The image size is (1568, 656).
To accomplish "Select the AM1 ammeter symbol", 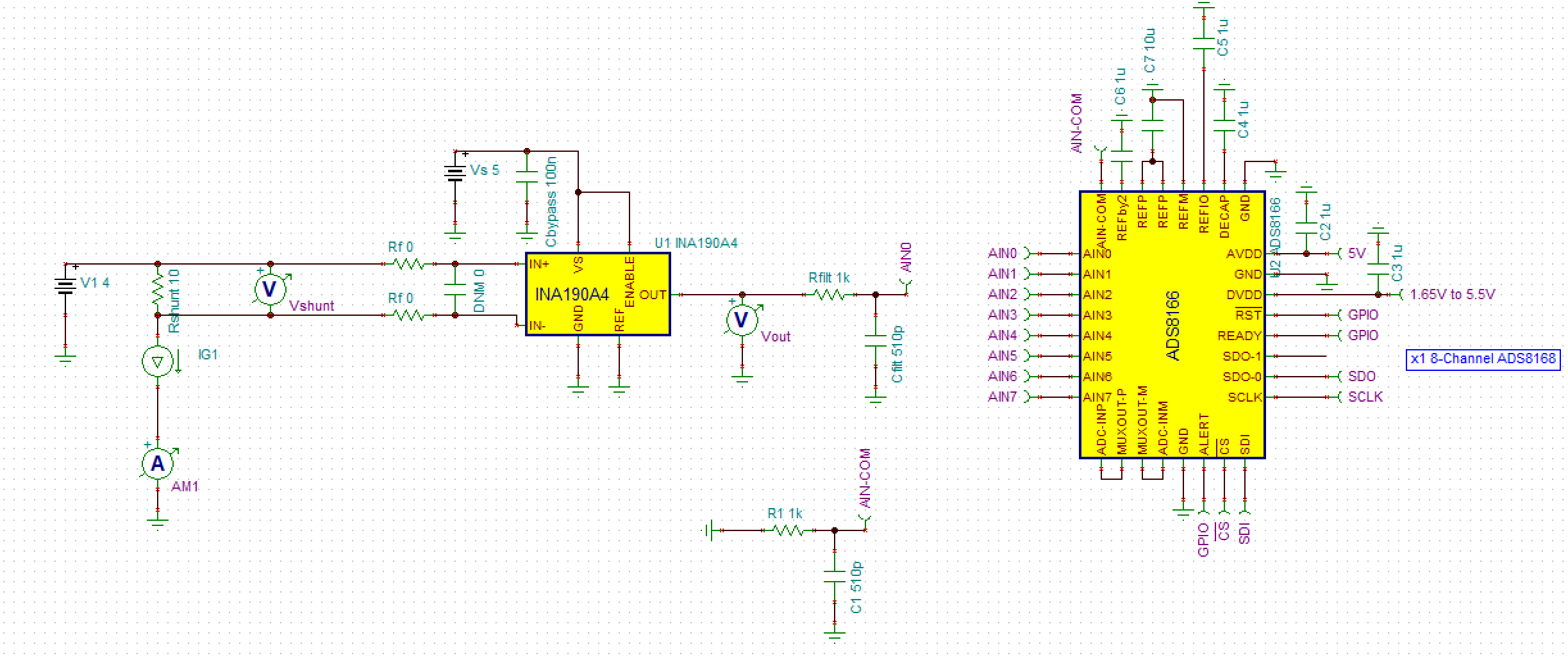I will pyautogui.click(x=157, y=463).
